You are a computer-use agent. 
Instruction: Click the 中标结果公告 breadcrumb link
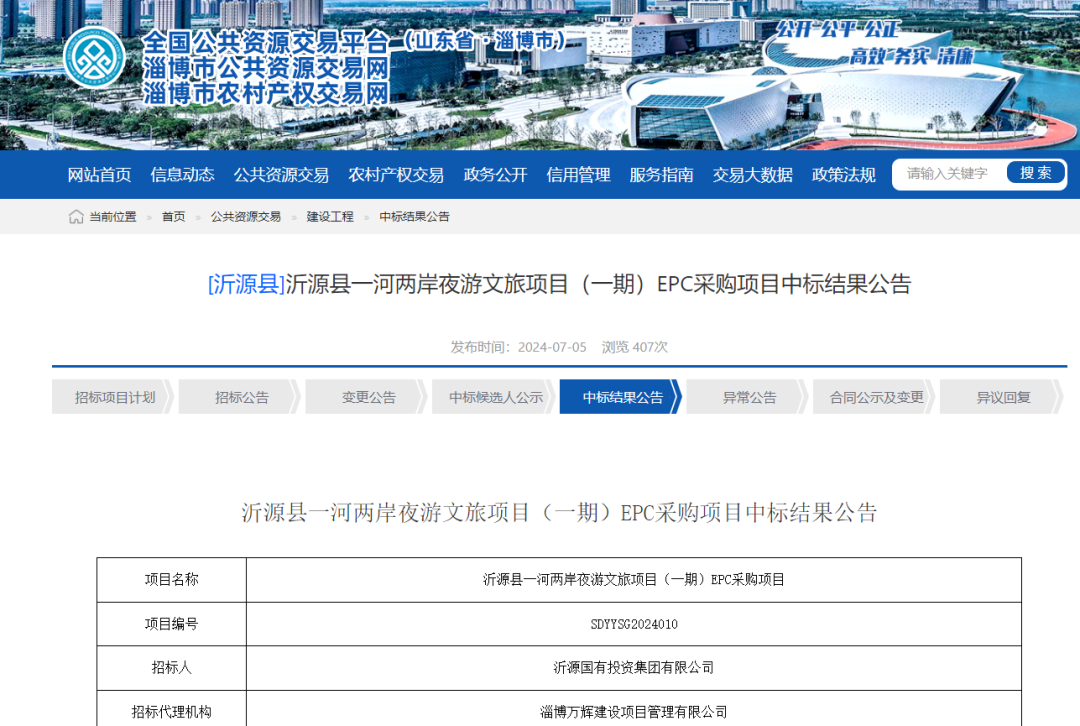point(415,216)
